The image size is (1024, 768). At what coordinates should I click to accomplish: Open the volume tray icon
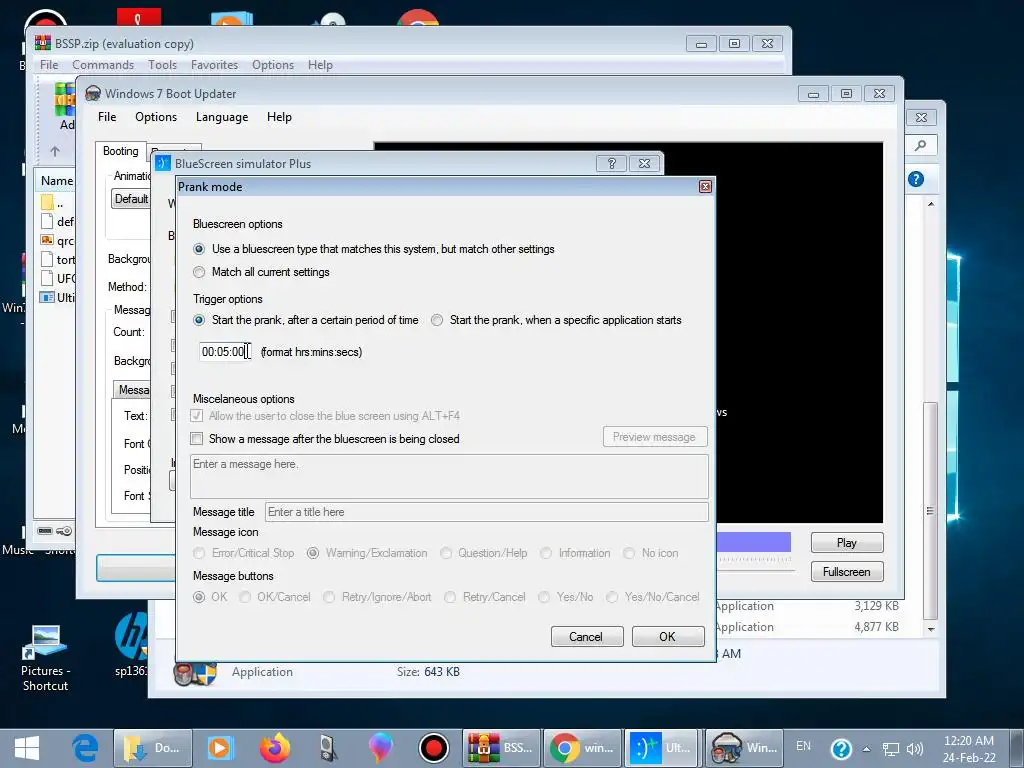[x=915, y=749]
